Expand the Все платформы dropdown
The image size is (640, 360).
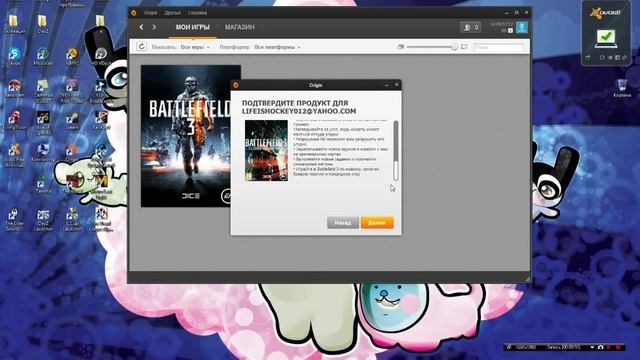pyautogui.click(x=277, y=47)
